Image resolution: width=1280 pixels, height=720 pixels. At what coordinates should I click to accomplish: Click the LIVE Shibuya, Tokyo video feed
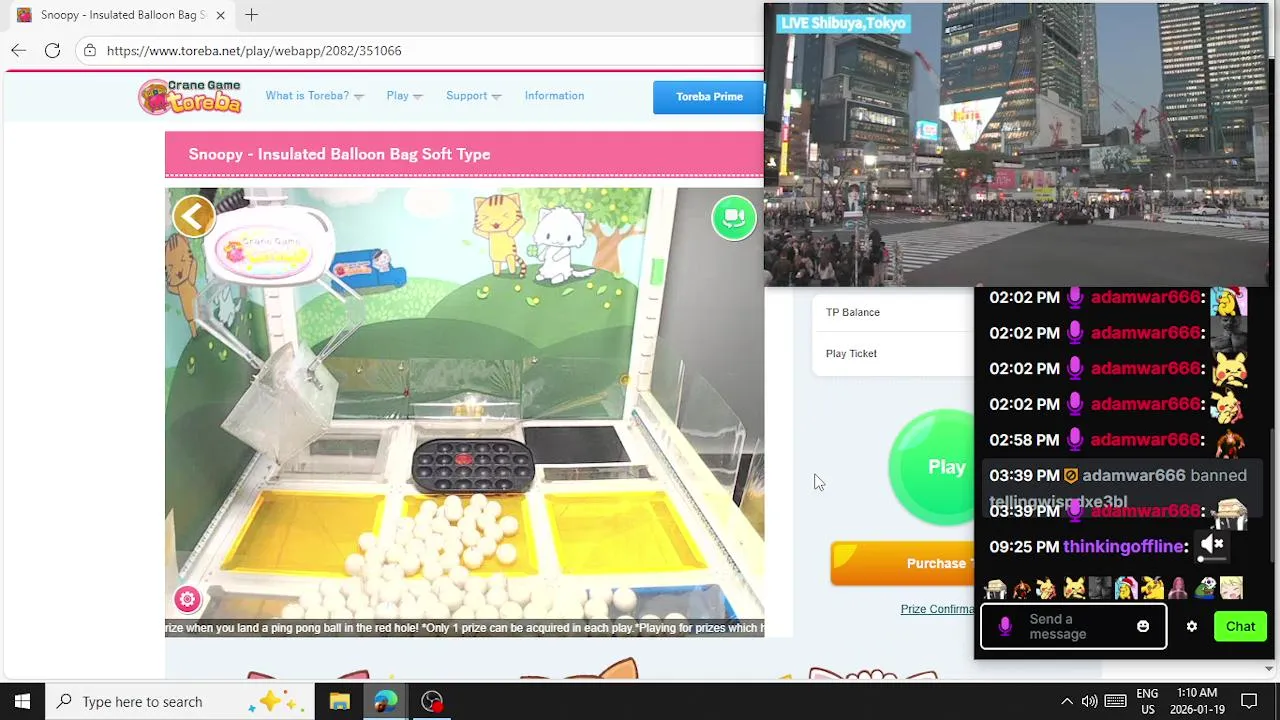pyautogui.click(x=1017, y=145)
